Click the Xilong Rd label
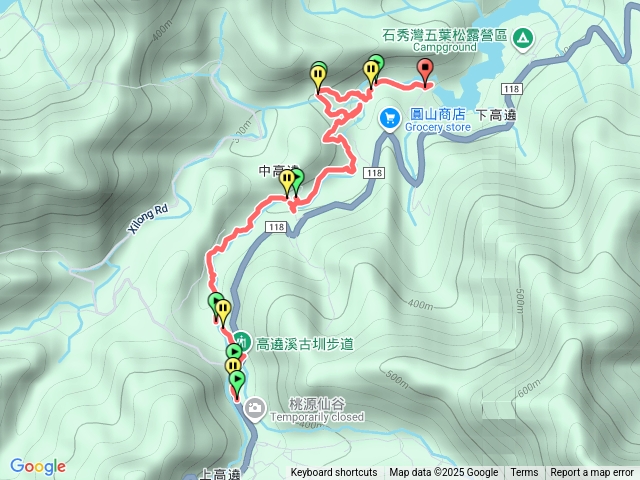The height and width of the screenshot is (480, 640). coord(148,219)
